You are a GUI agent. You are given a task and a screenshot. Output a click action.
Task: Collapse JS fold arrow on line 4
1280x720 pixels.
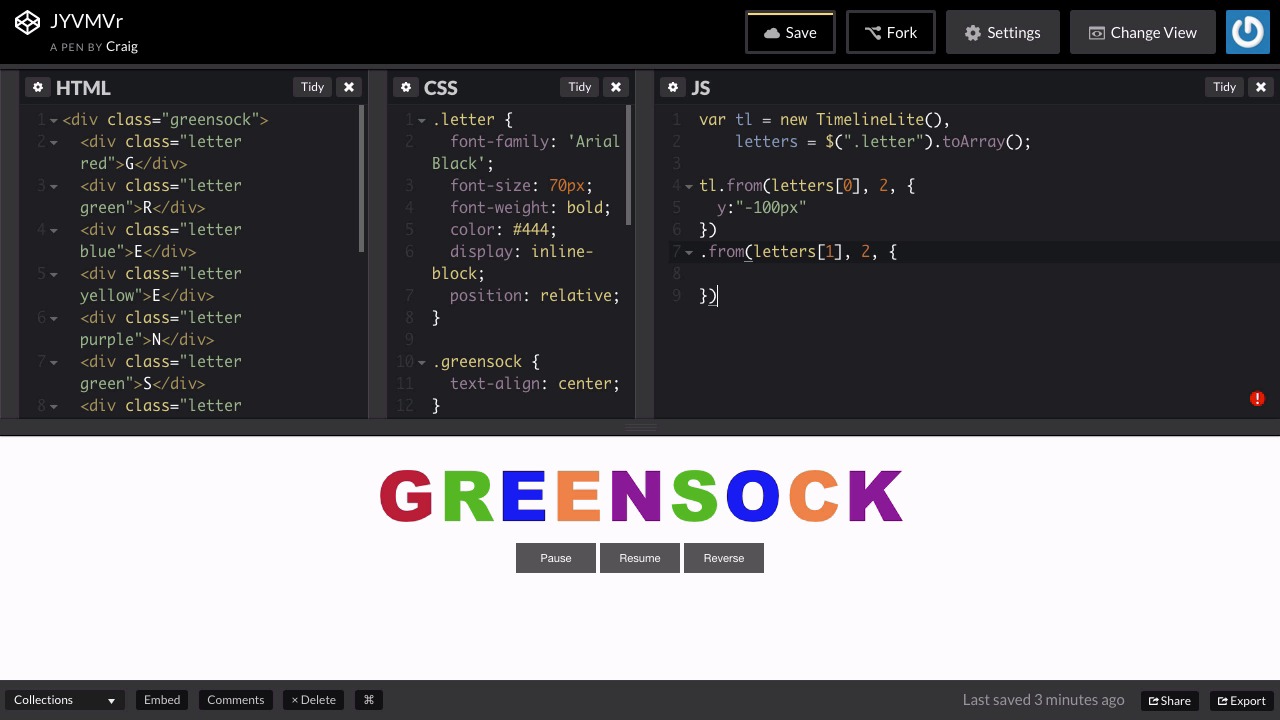point(688,186)
